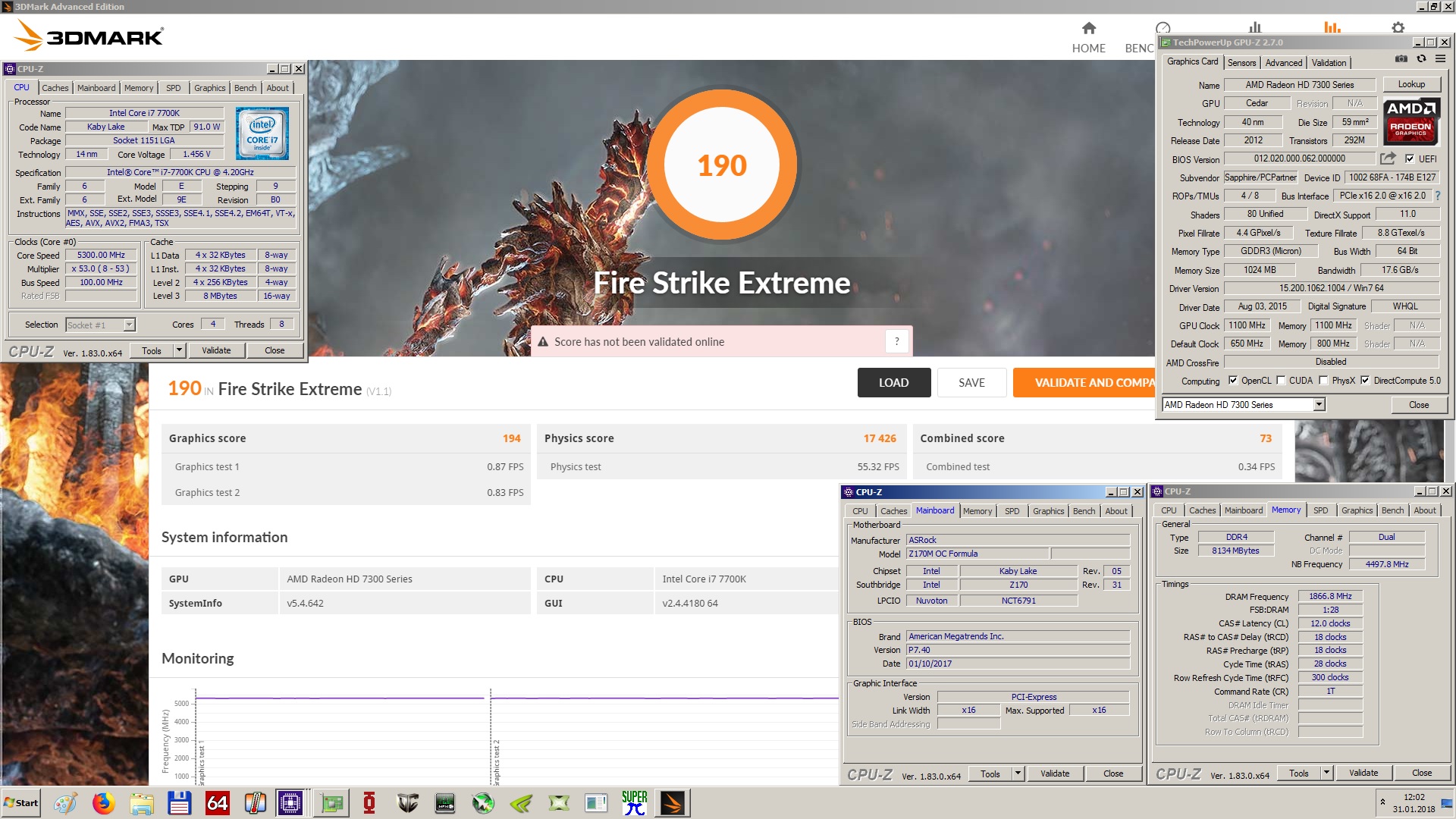The width and height of the screenshot is (1456, 819).
Task: Open Firefox from the taskbar
Action: point(103,803)
